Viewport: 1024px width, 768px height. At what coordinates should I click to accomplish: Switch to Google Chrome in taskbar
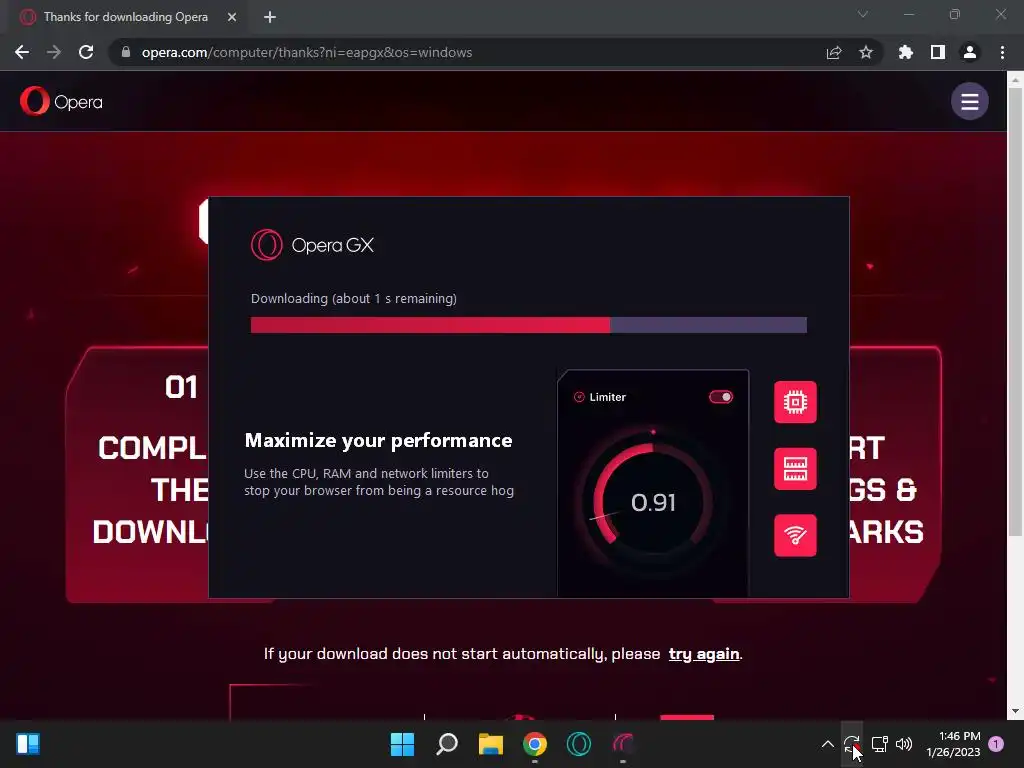[x=535, y=744]
